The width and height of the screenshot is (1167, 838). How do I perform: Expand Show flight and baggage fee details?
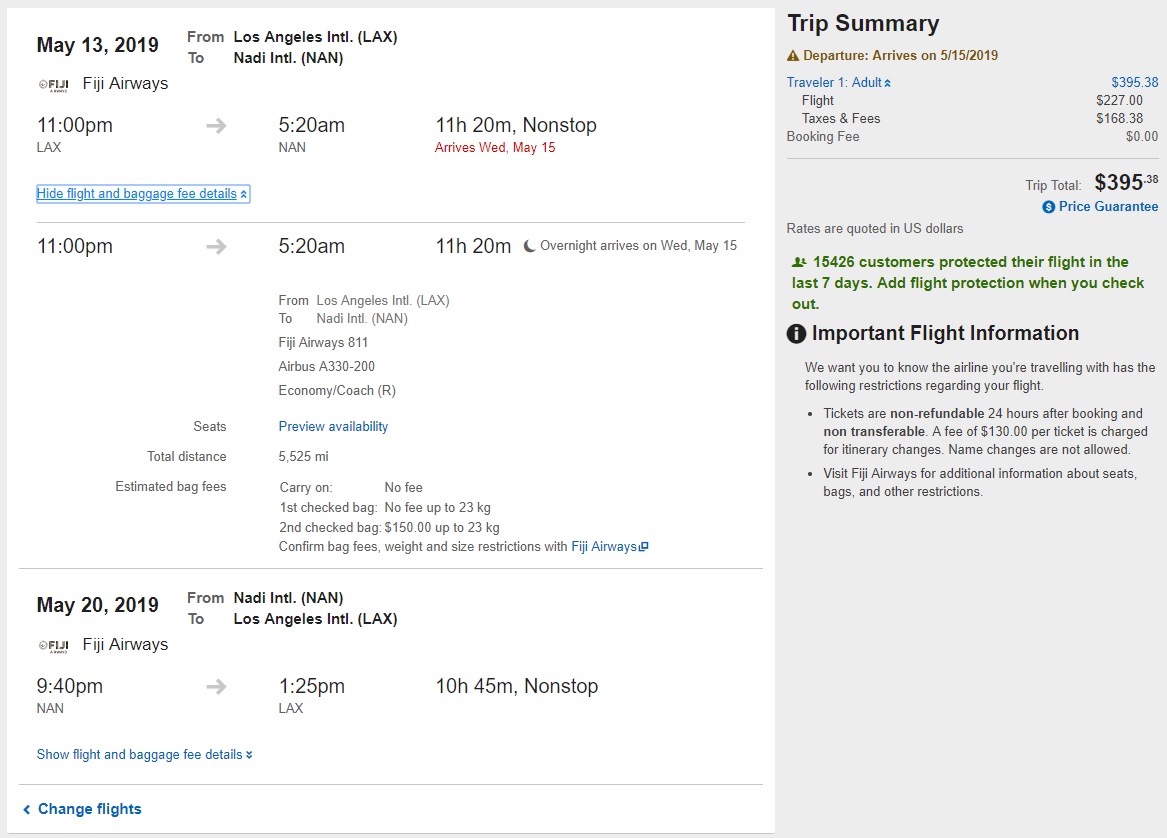click(144, 755)
